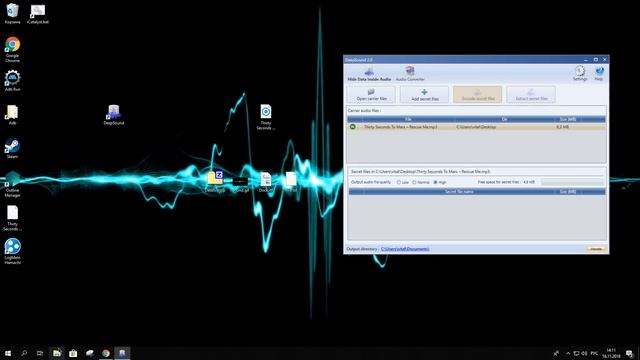This screenshot has width=640, height=360.
Task: Select the High output quality option
Action: (x=440, y=182)
